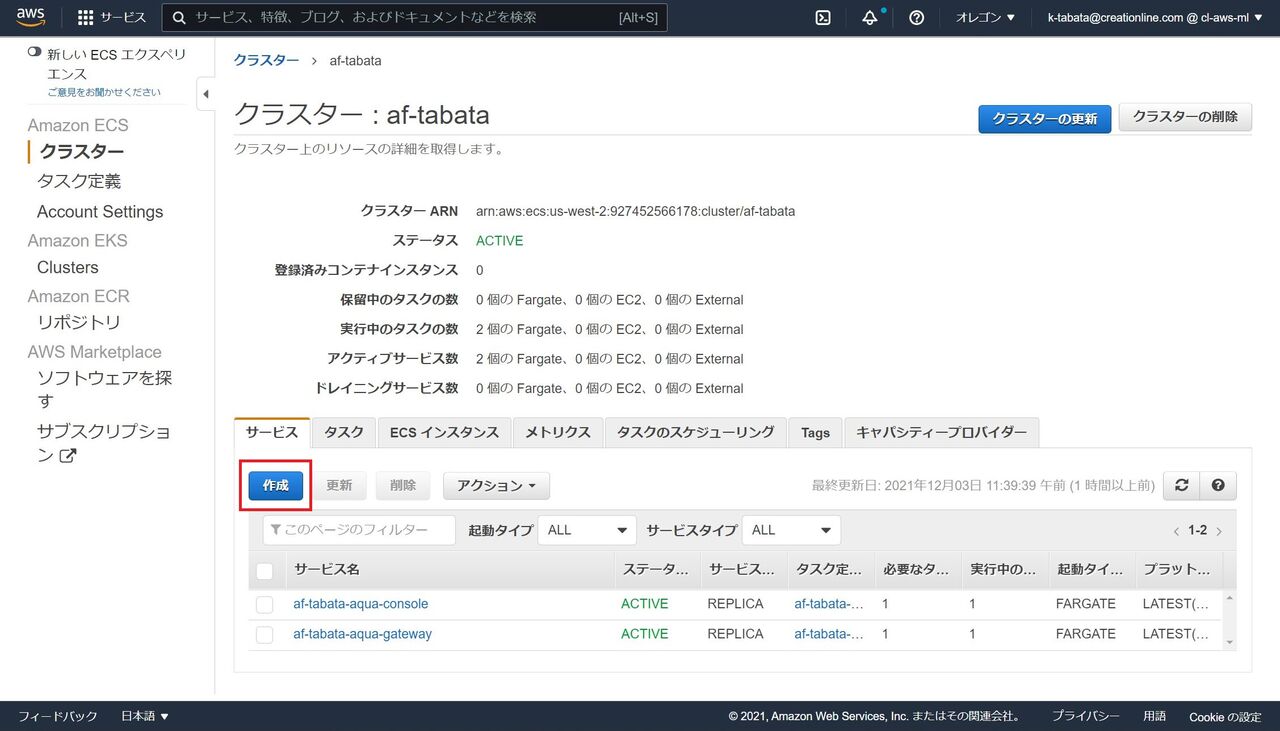Open the af-tabata-aqua-console service link

pyautogui.click(x=360, y=604)
